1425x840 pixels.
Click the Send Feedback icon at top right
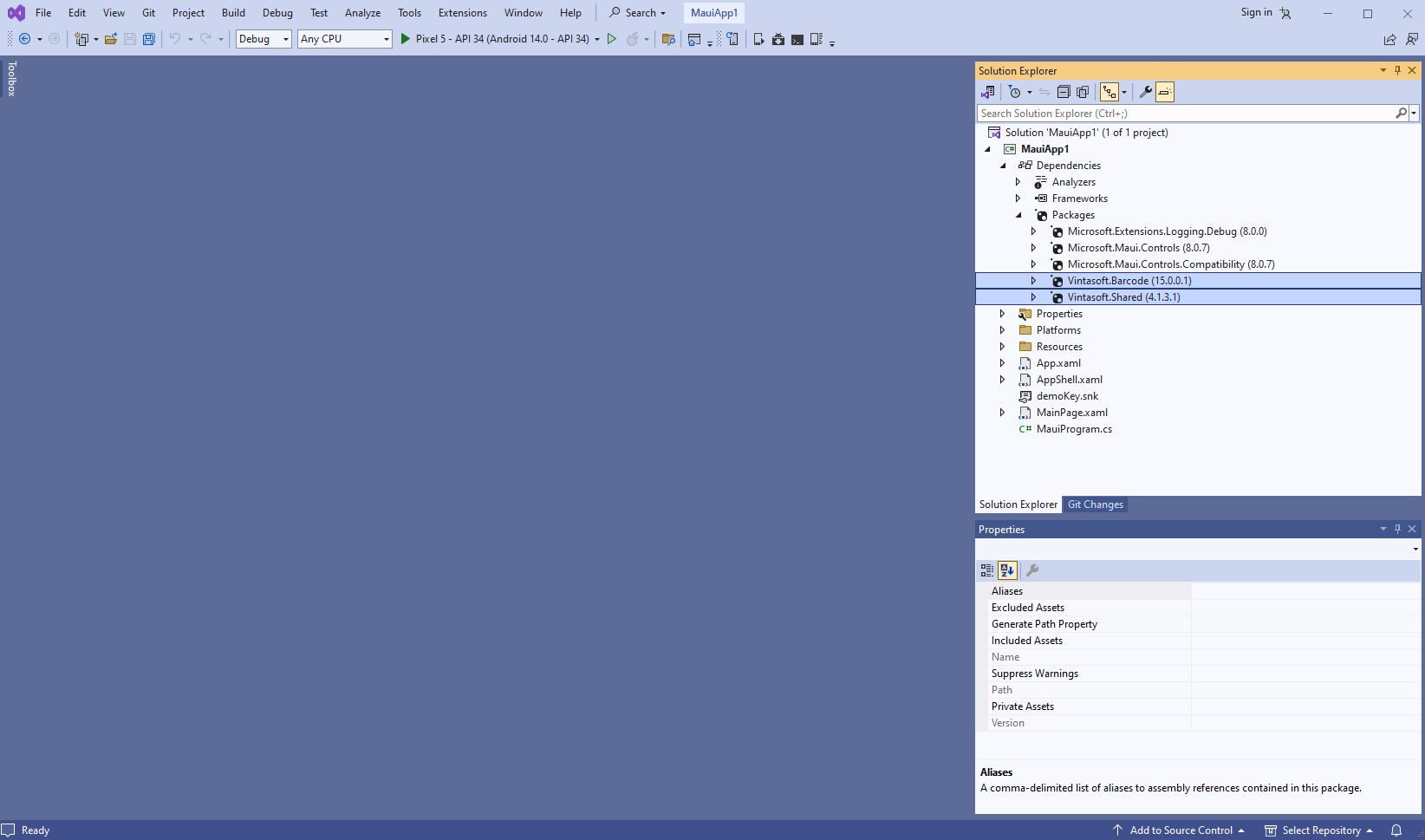1412,39
